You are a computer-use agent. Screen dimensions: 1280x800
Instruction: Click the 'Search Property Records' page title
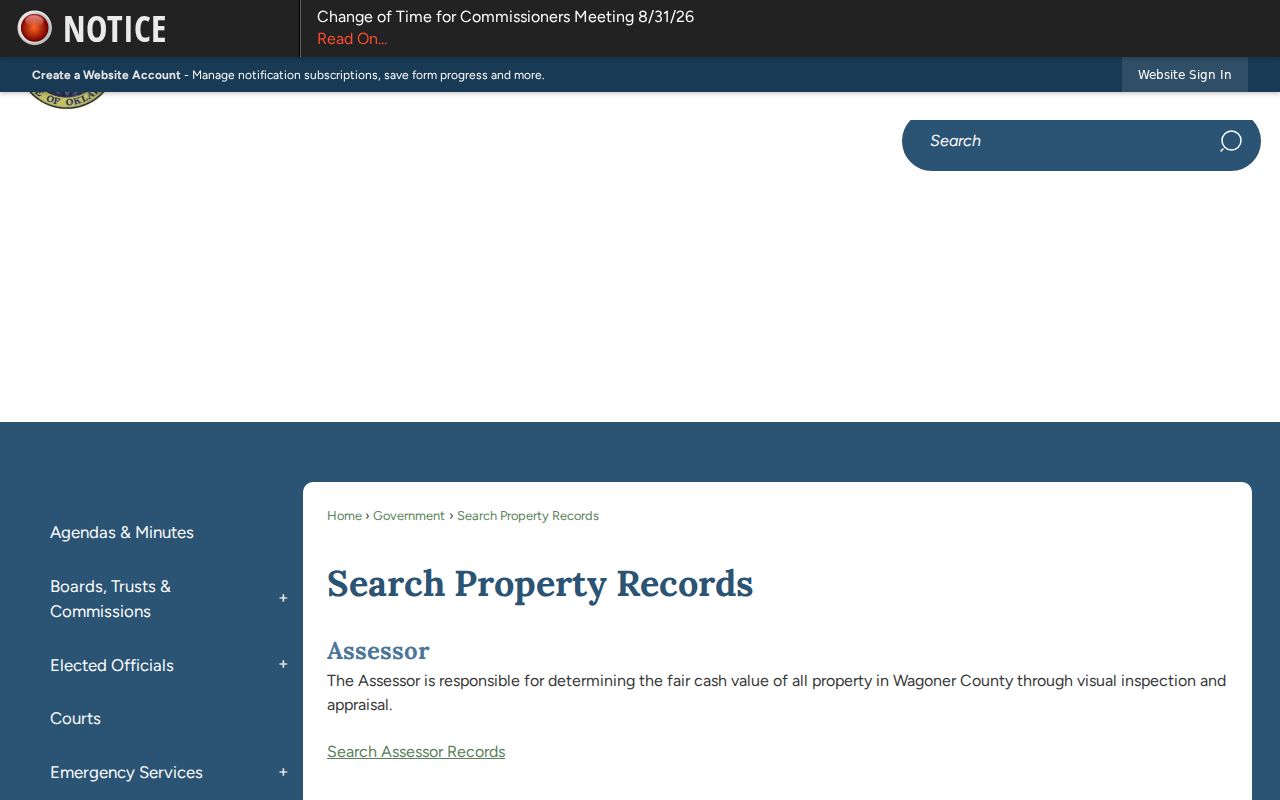[540, 584]
